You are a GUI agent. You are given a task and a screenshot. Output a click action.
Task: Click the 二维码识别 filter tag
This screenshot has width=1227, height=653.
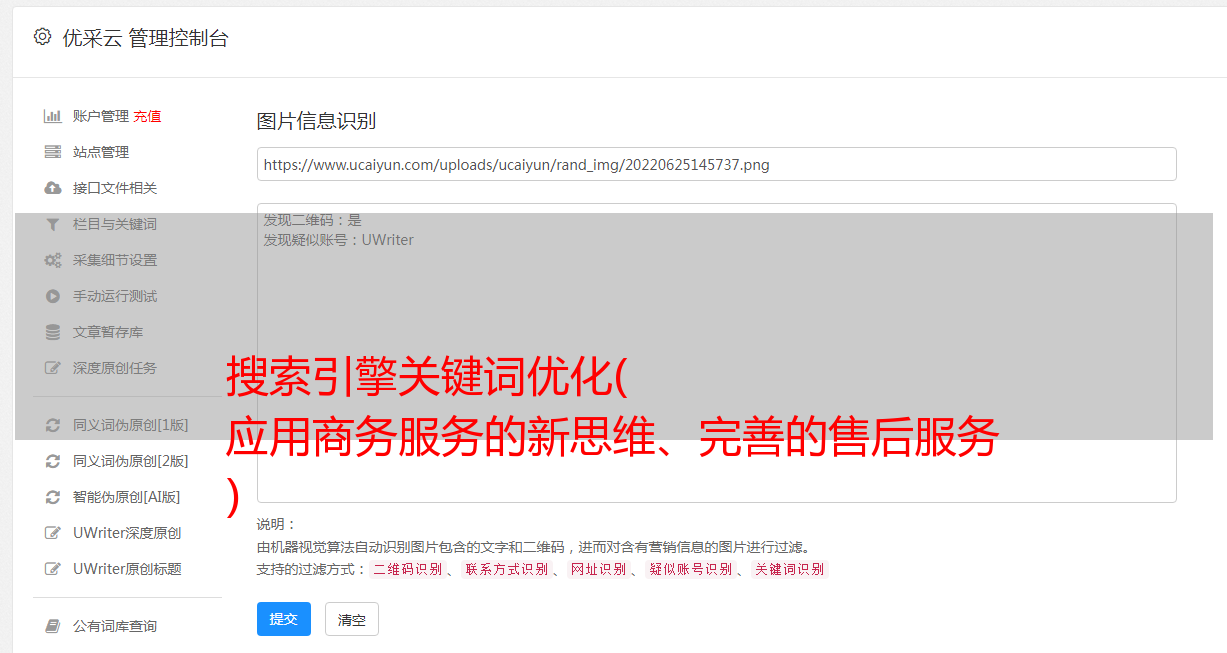[408, 569]
